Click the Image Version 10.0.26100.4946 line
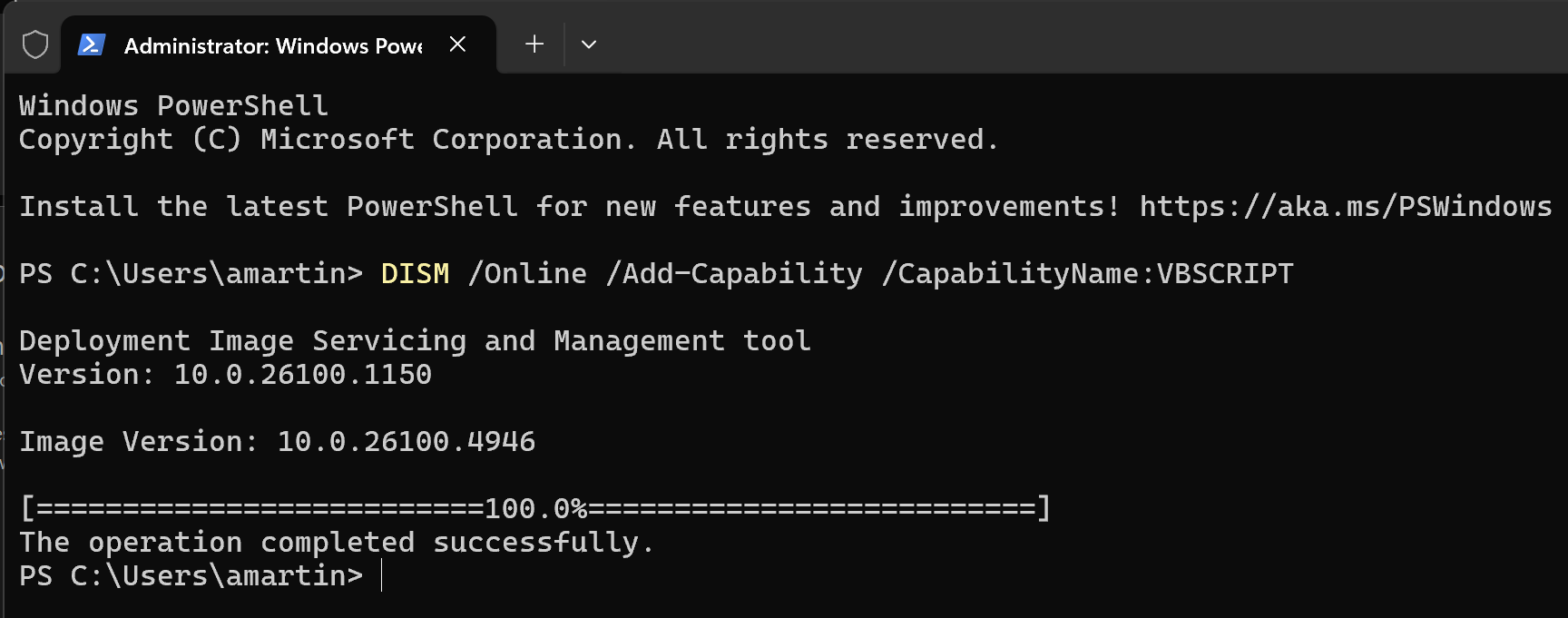This screenshot has height=618, width=1568. (277, 442)
